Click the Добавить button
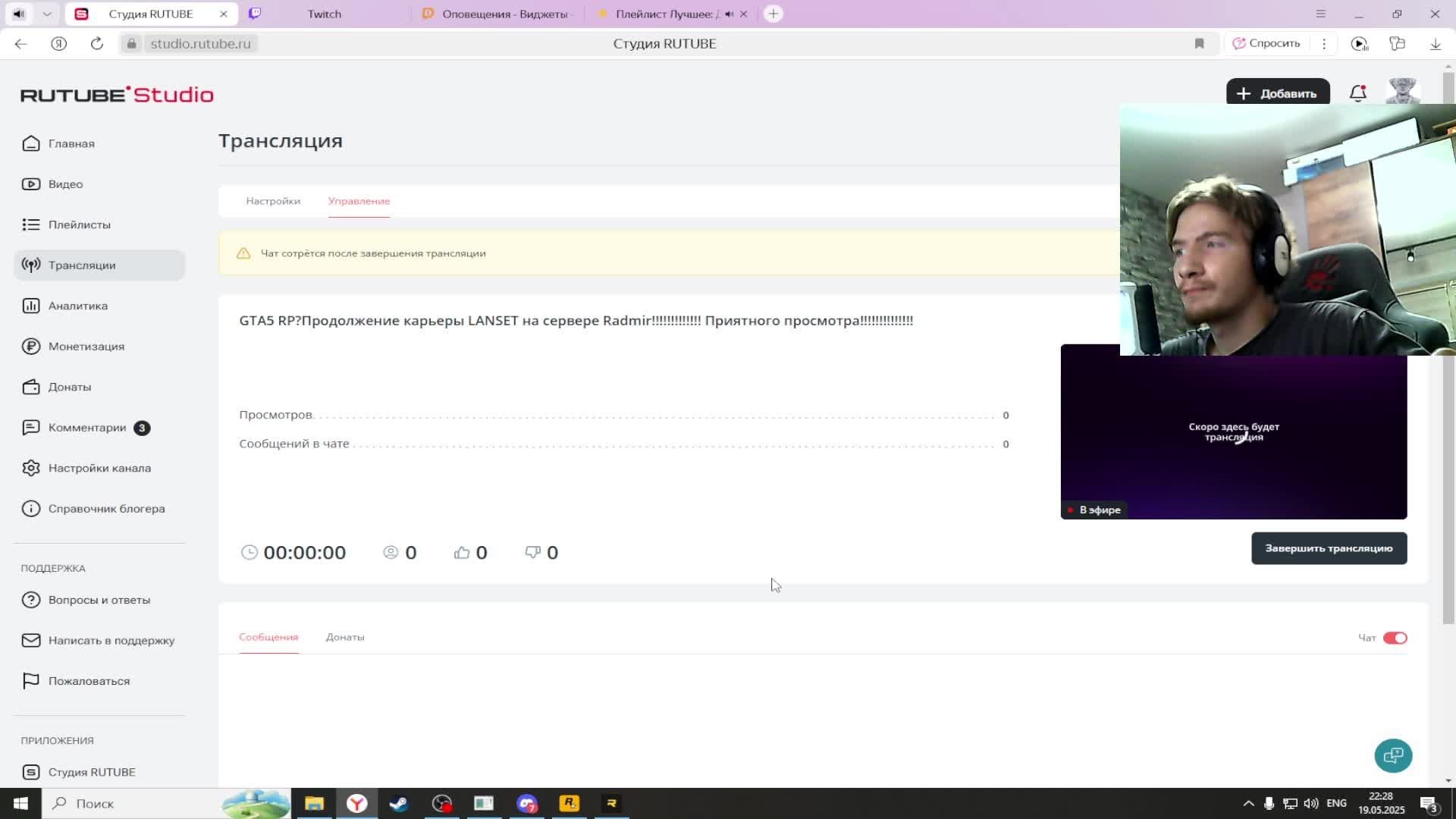The width and height of the screenshot is (1456, 819). [1277, 93]
